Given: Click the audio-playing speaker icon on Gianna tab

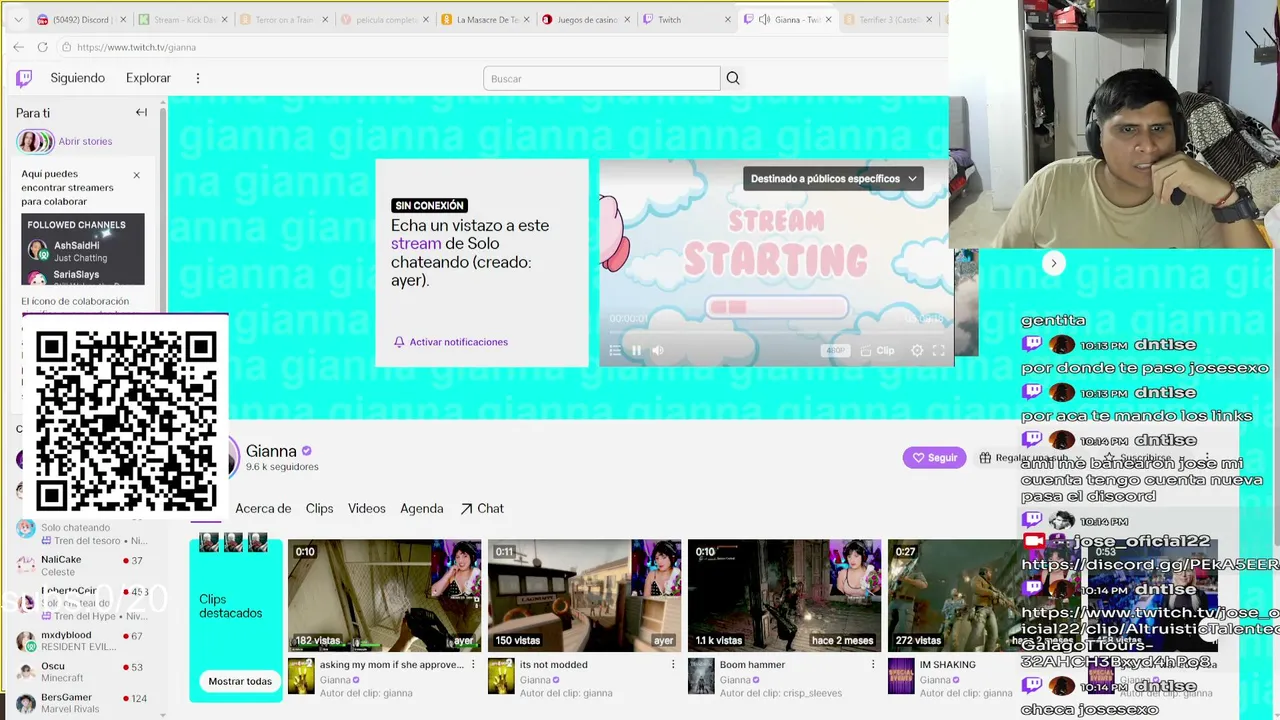Looking at the screenshot, I should [x=764, y=20].
